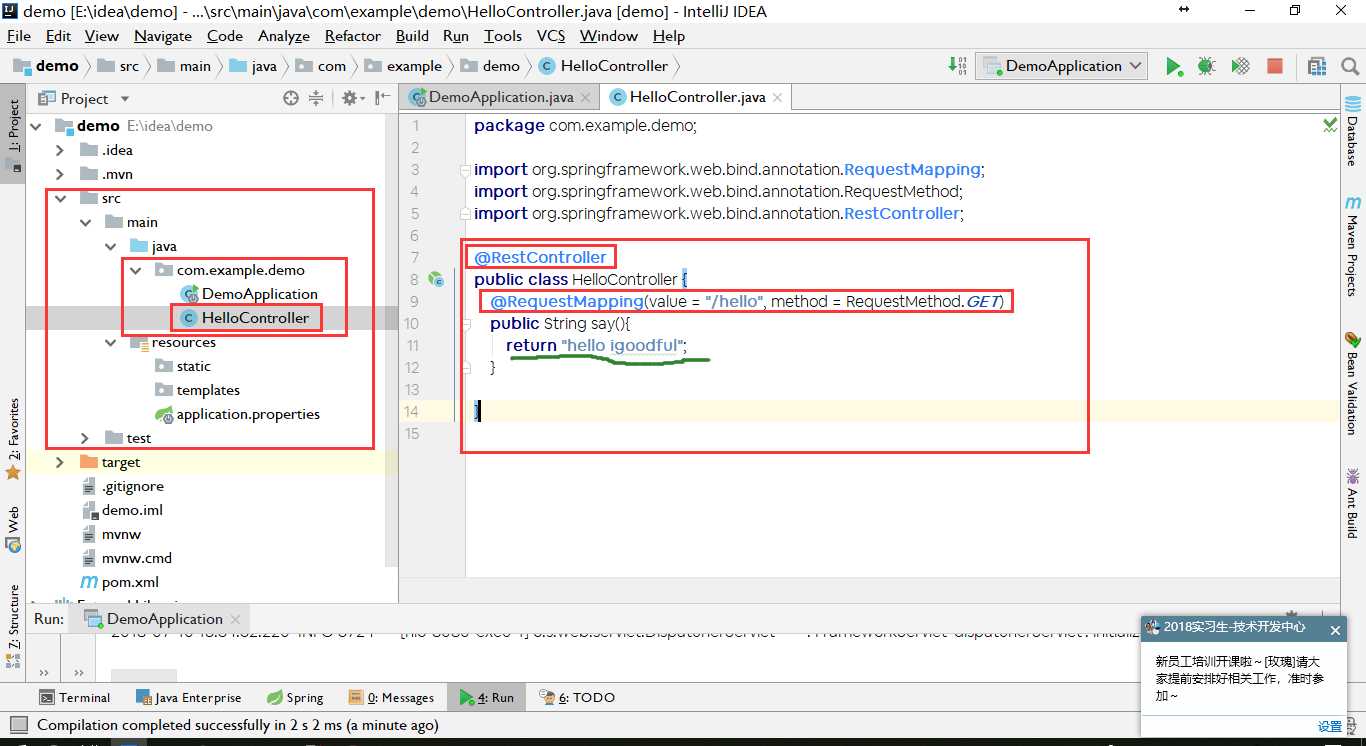Hide the Project tool window panel
This screenshot has height=746, width=1366.
point(382,98)
